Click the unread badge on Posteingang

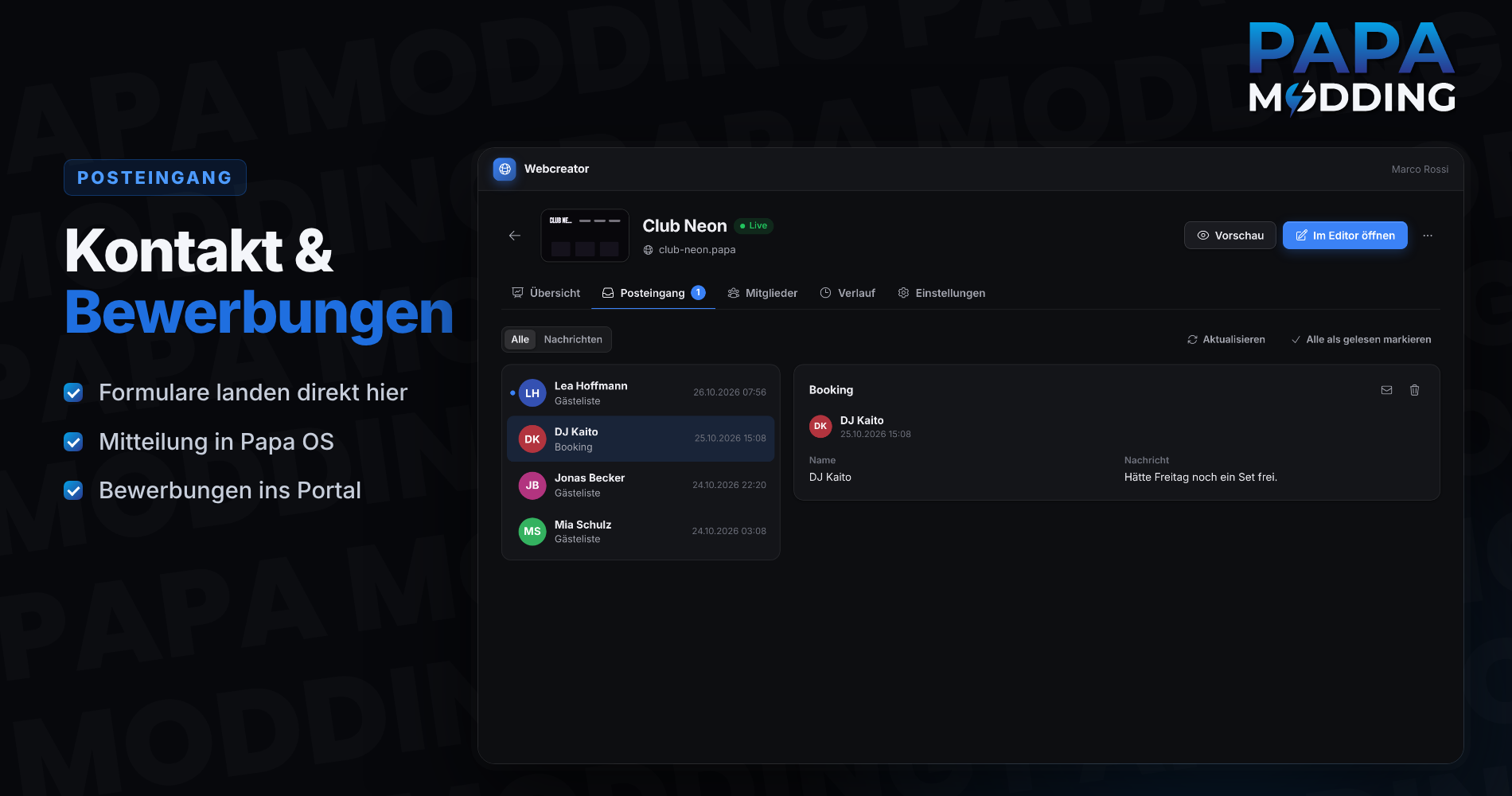[698, 292]
